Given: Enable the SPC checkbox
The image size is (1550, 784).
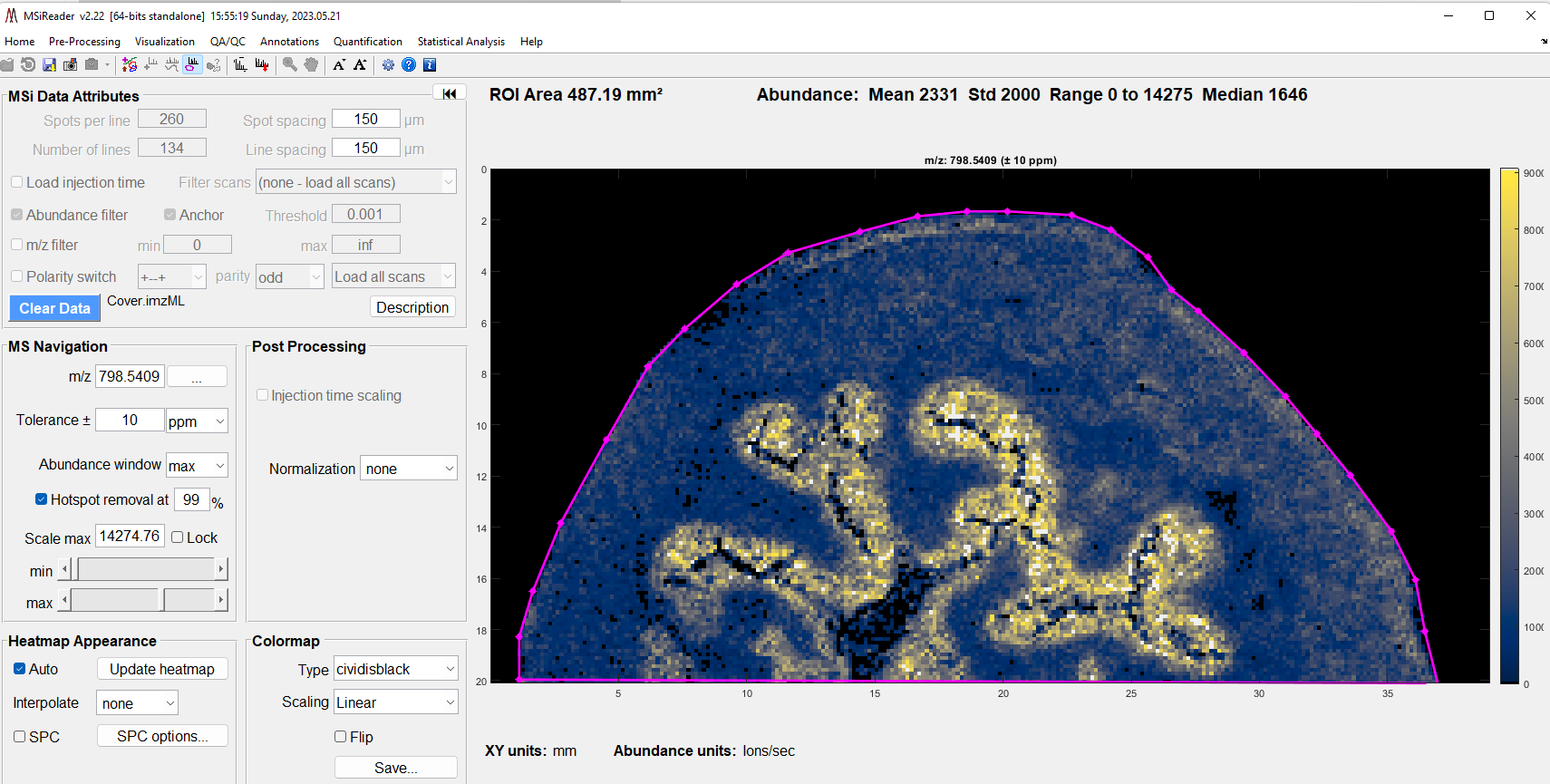Looking at the screenshot, I should pos(19,737).
